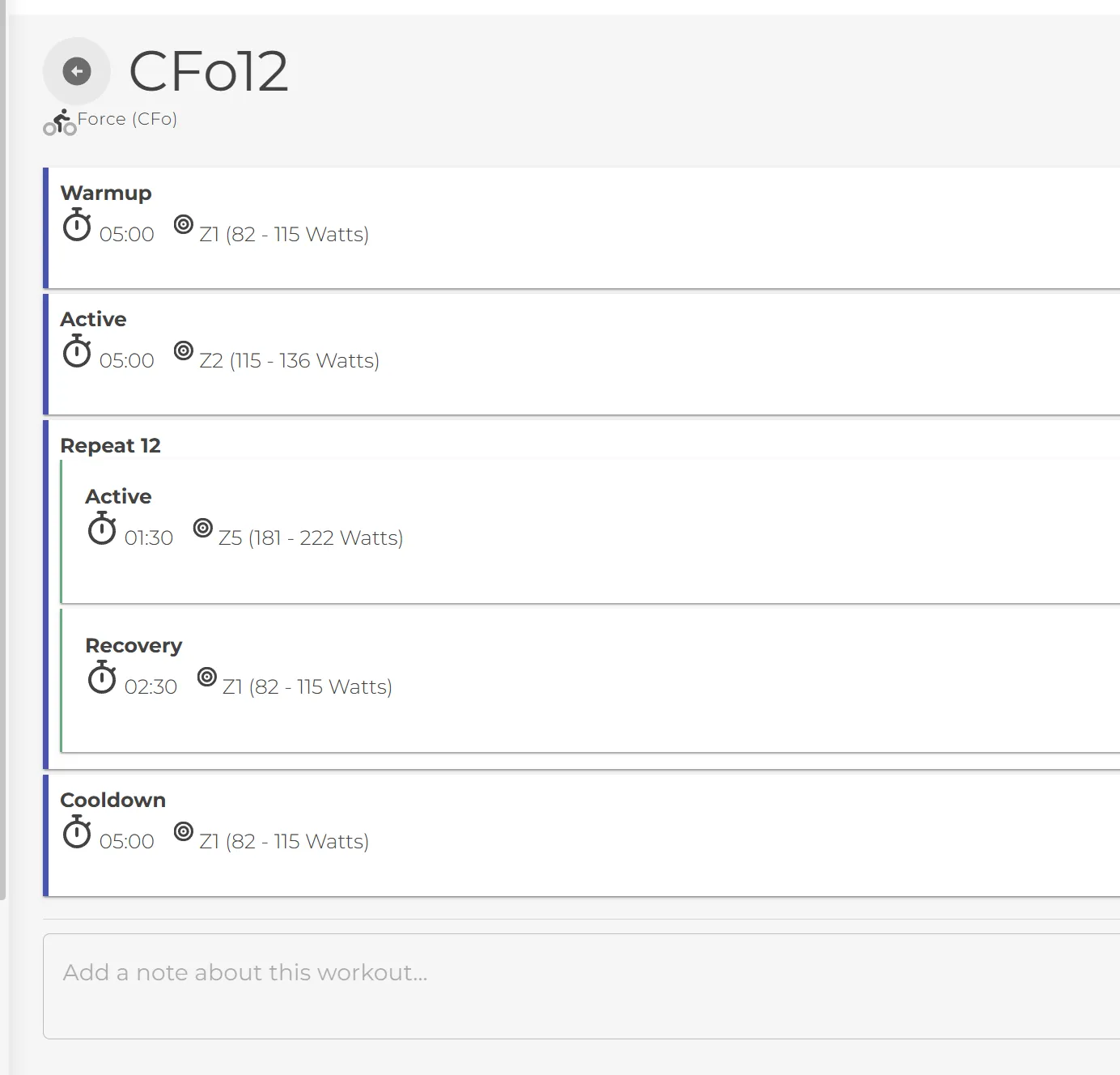Click the stopwatch icon in the Warmup block
The image size is (1120, 1075).
click(x=77, y=227)
